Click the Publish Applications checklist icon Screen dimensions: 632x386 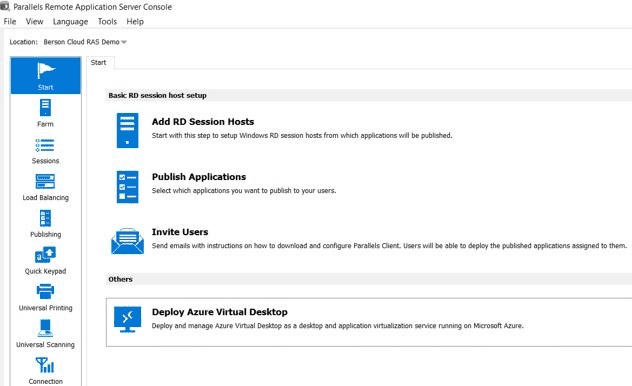click(127, 187)
